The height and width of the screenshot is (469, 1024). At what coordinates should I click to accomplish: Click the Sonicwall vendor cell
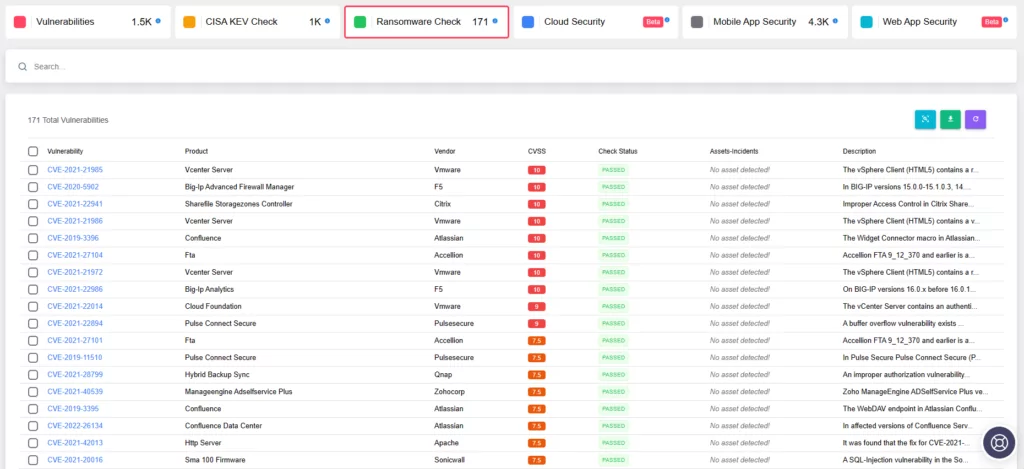click(449, 460)
